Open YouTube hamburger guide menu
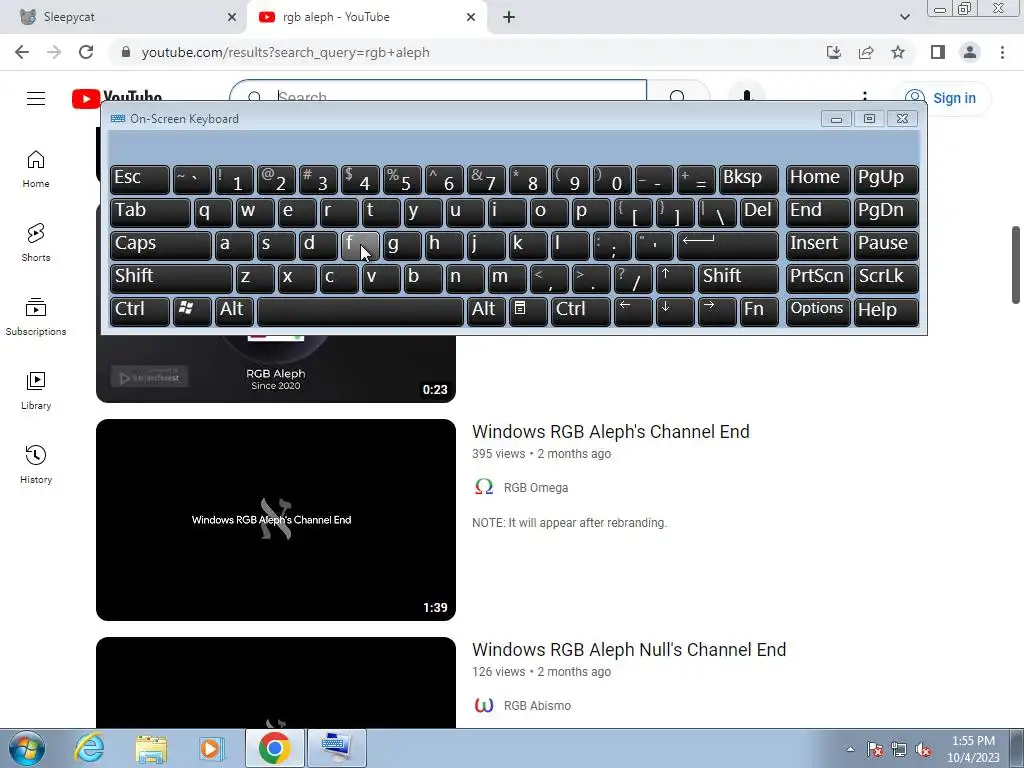This screenshot has height=768, width=1024. [x=36, y=99]
